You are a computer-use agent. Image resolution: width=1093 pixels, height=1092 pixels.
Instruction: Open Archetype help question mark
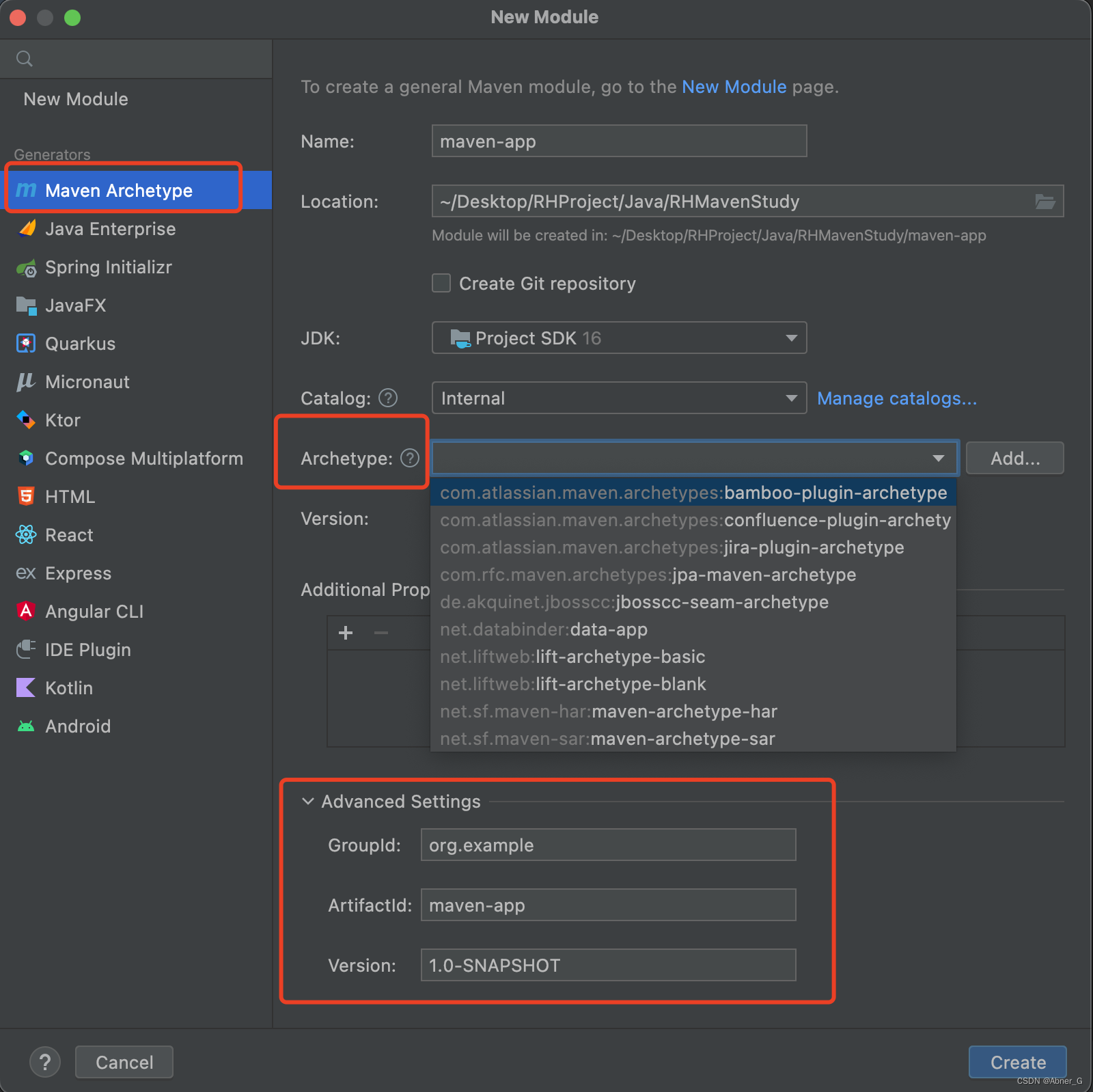click(410, 458)
